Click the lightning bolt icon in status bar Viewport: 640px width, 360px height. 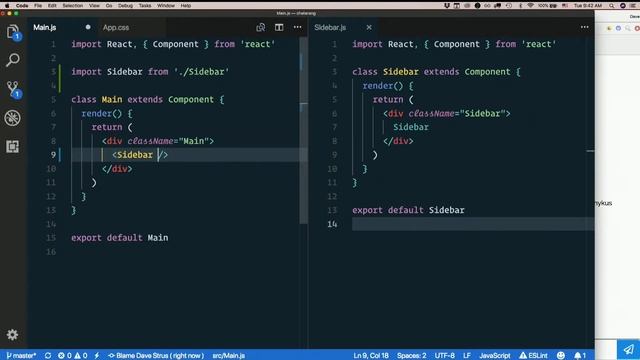[97, 356]
